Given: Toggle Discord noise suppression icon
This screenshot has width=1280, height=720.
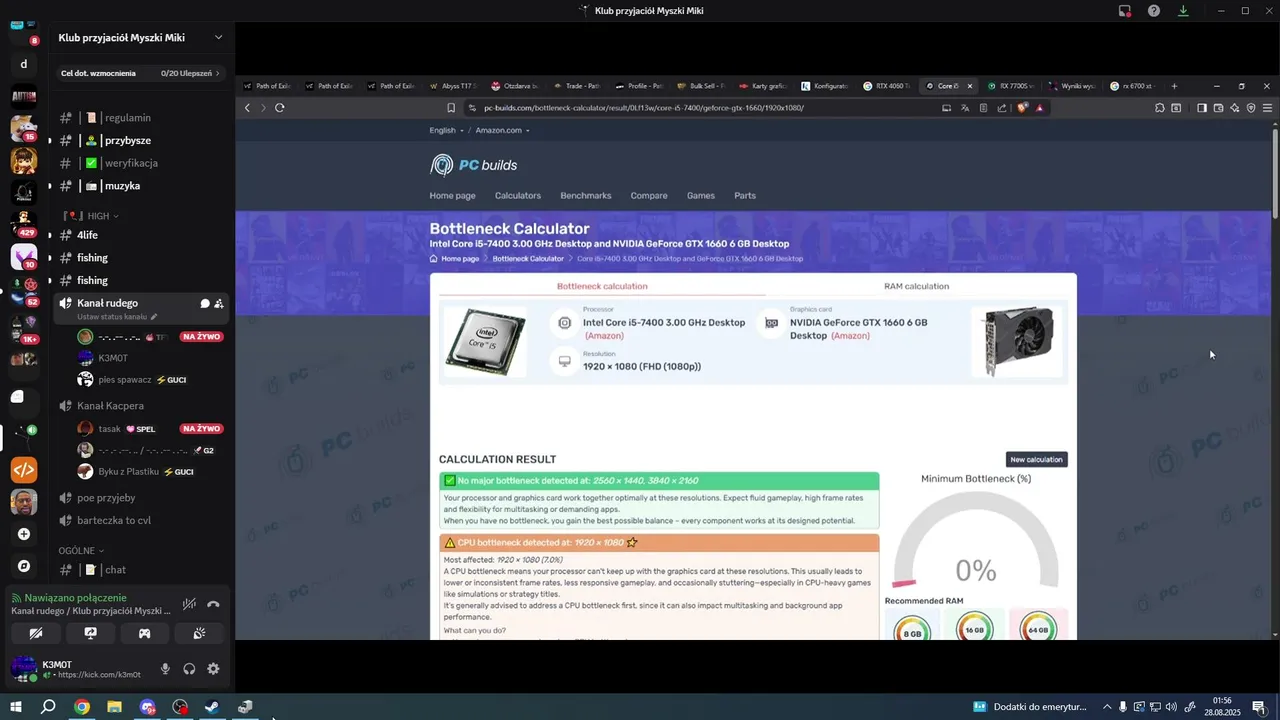Looking at the screenshot, I should [189, 604].
